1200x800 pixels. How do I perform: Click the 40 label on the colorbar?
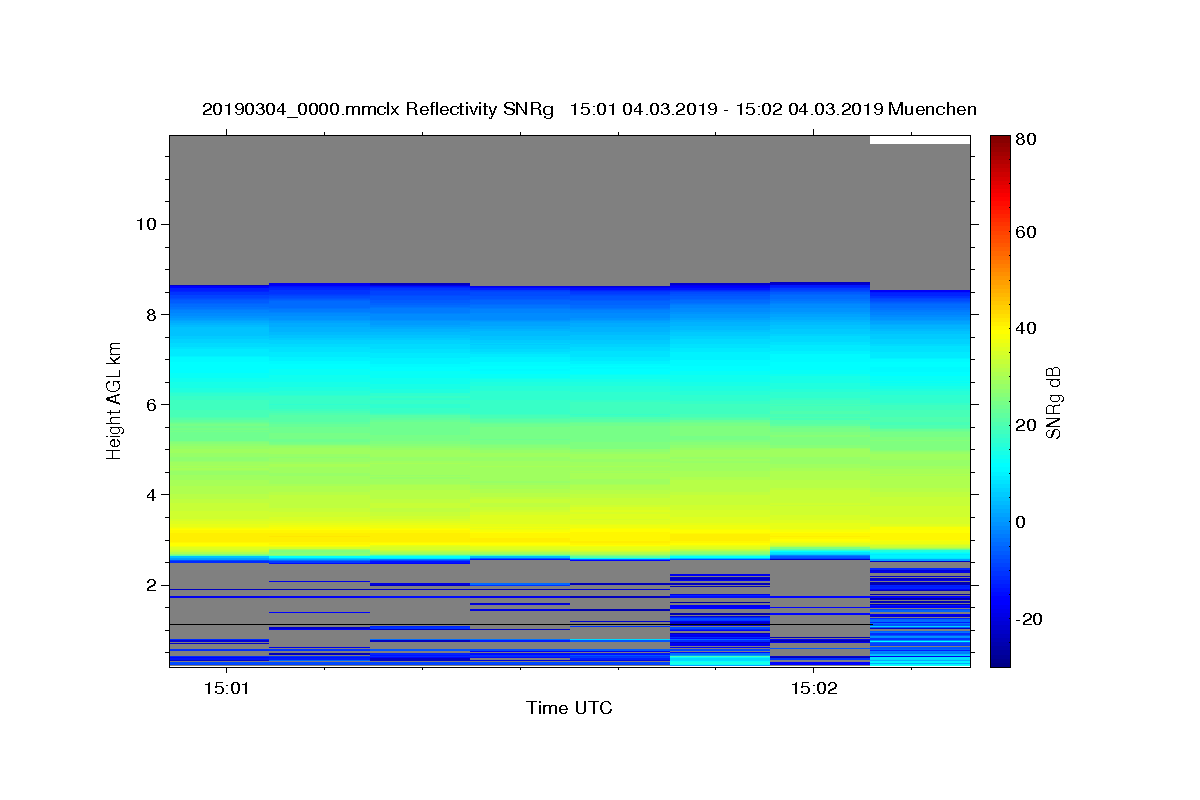pyautogui.click(x=1026, y=328)
